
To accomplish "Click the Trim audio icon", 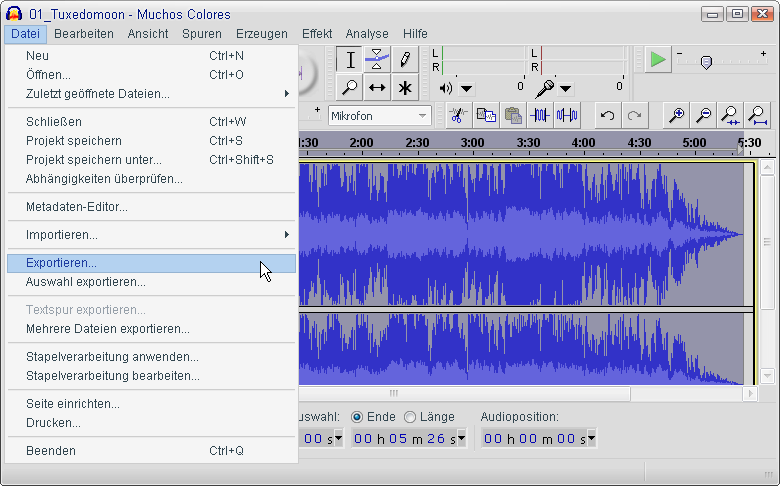I will click(x=540, y=116).
